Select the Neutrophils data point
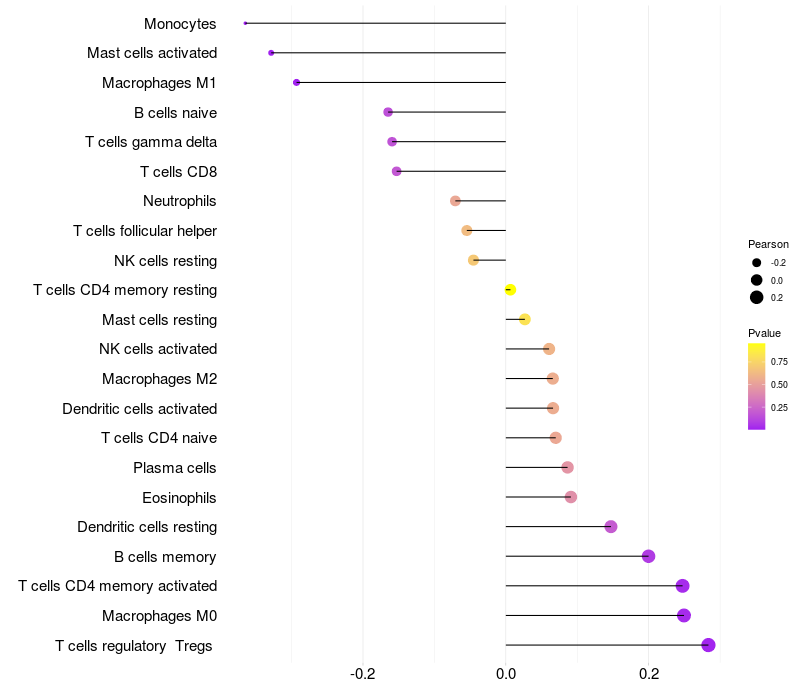This screenshot has height=700, width=800. (x=455, y=201)
